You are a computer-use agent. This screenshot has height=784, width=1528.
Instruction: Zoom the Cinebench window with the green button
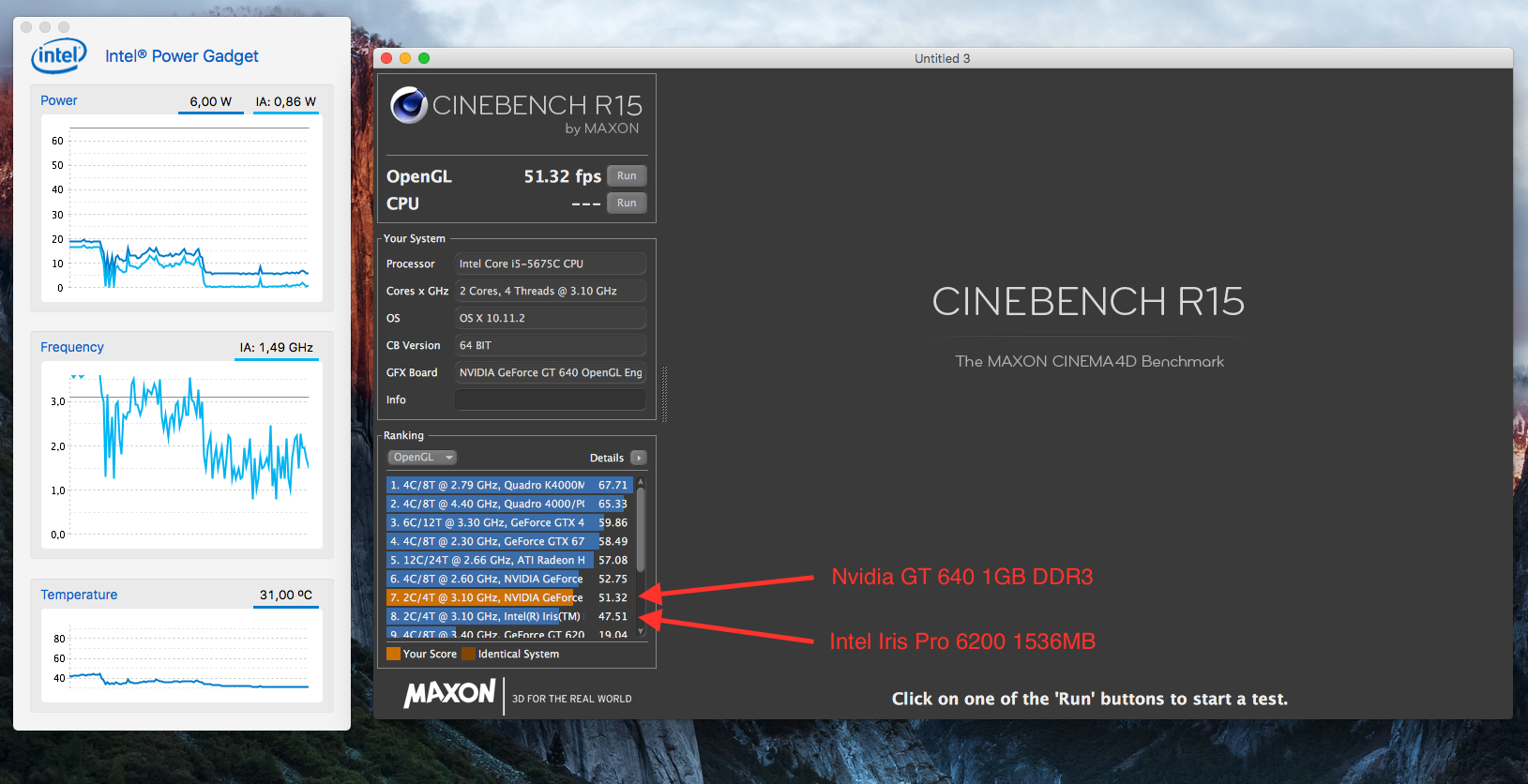[x=424, y=58]
